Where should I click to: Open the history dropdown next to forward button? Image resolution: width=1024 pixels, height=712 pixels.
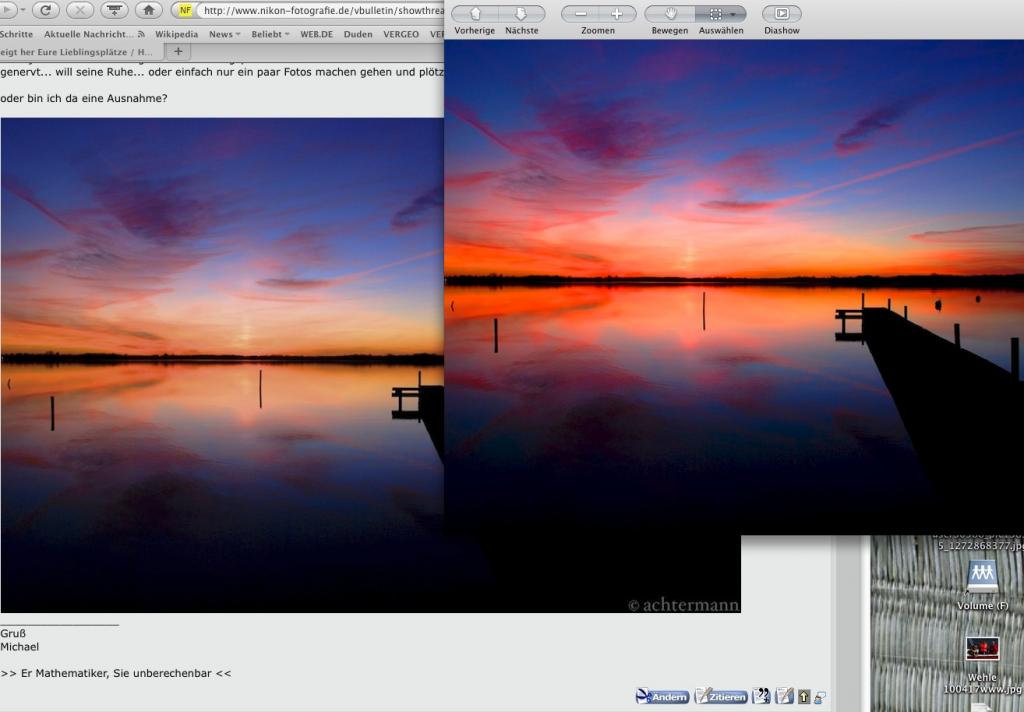pos(22,10)
